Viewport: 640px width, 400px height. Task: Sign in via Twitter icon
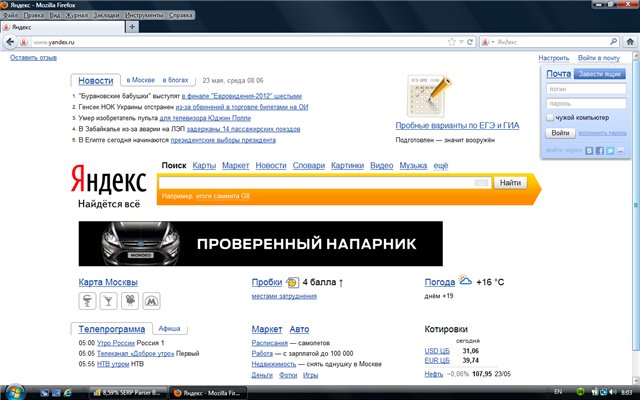(610, 151)
